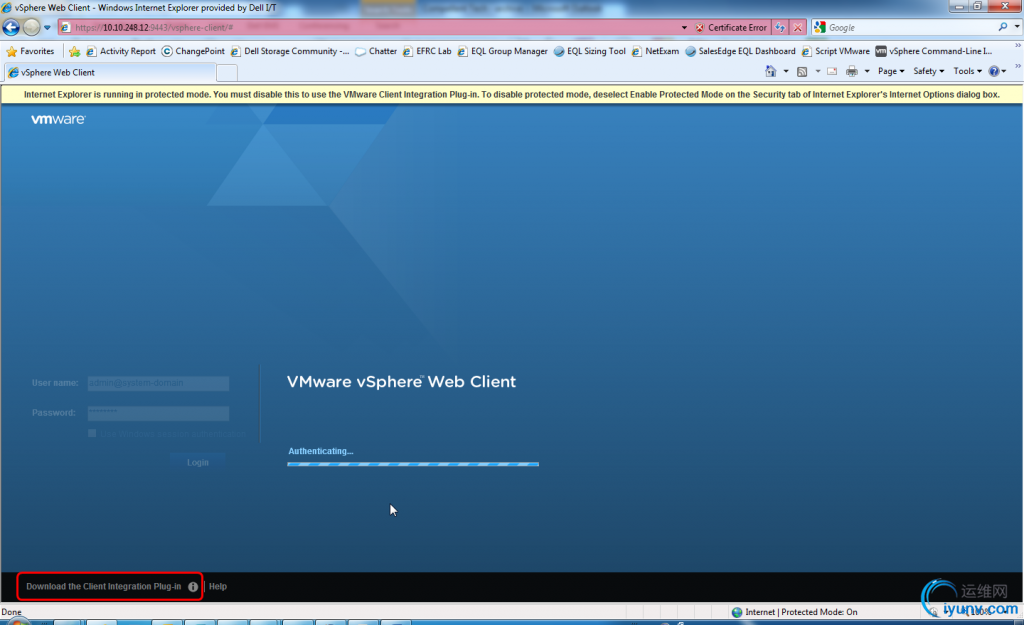This screenshot has width=1024, height=625.
Task: Open the Script VMware favorite
Action: coord(835,51)
